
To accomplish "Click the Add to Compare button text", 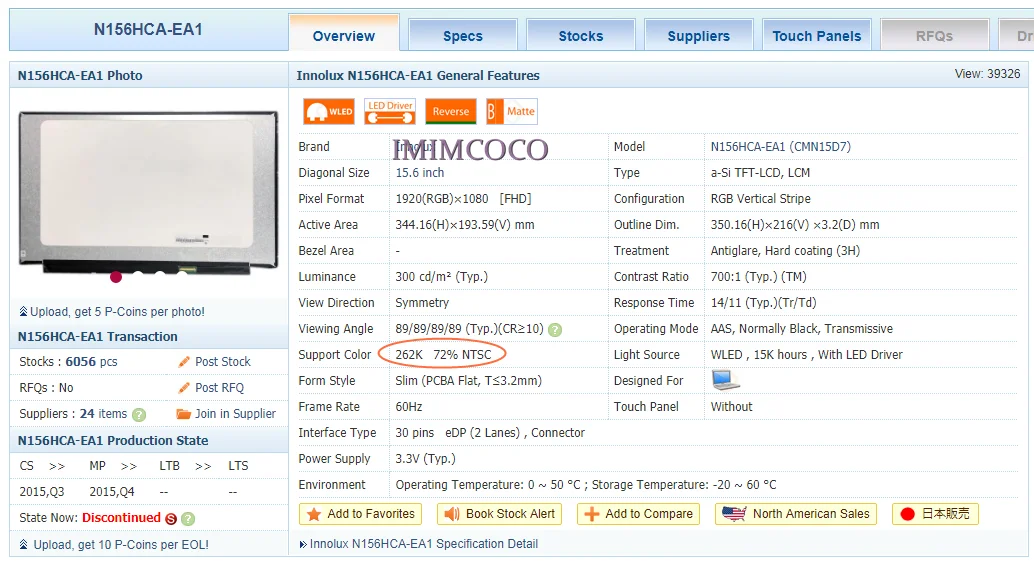I will coord(649,514).
